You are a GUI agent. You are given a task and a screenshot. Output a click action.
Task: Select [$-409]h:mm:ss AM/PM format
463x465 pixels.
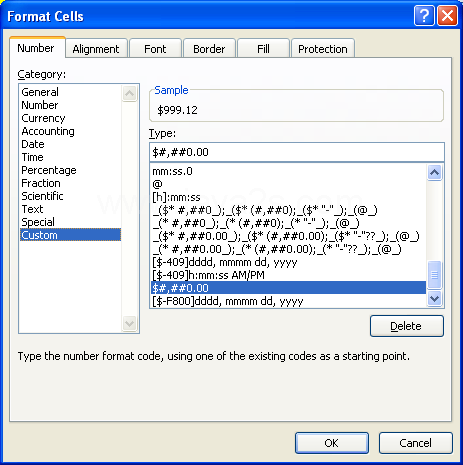click(x=288, y=275)
